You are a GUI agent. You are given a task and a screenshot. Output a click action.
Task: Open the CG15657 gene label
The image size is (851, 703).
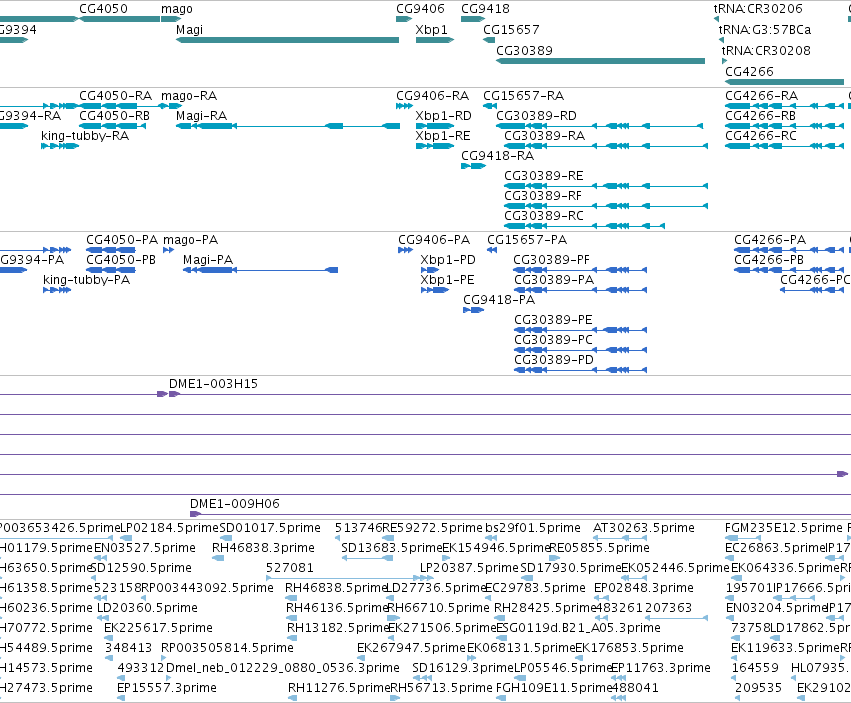[511, 30]
